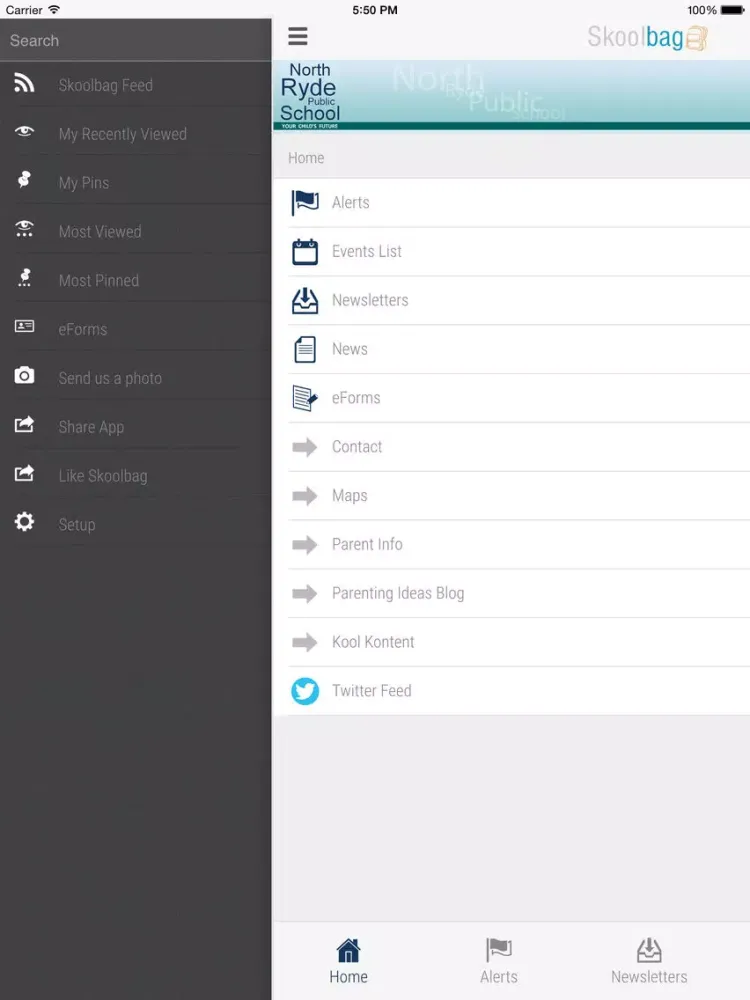Click the News document icon

(x=305, y=349)
